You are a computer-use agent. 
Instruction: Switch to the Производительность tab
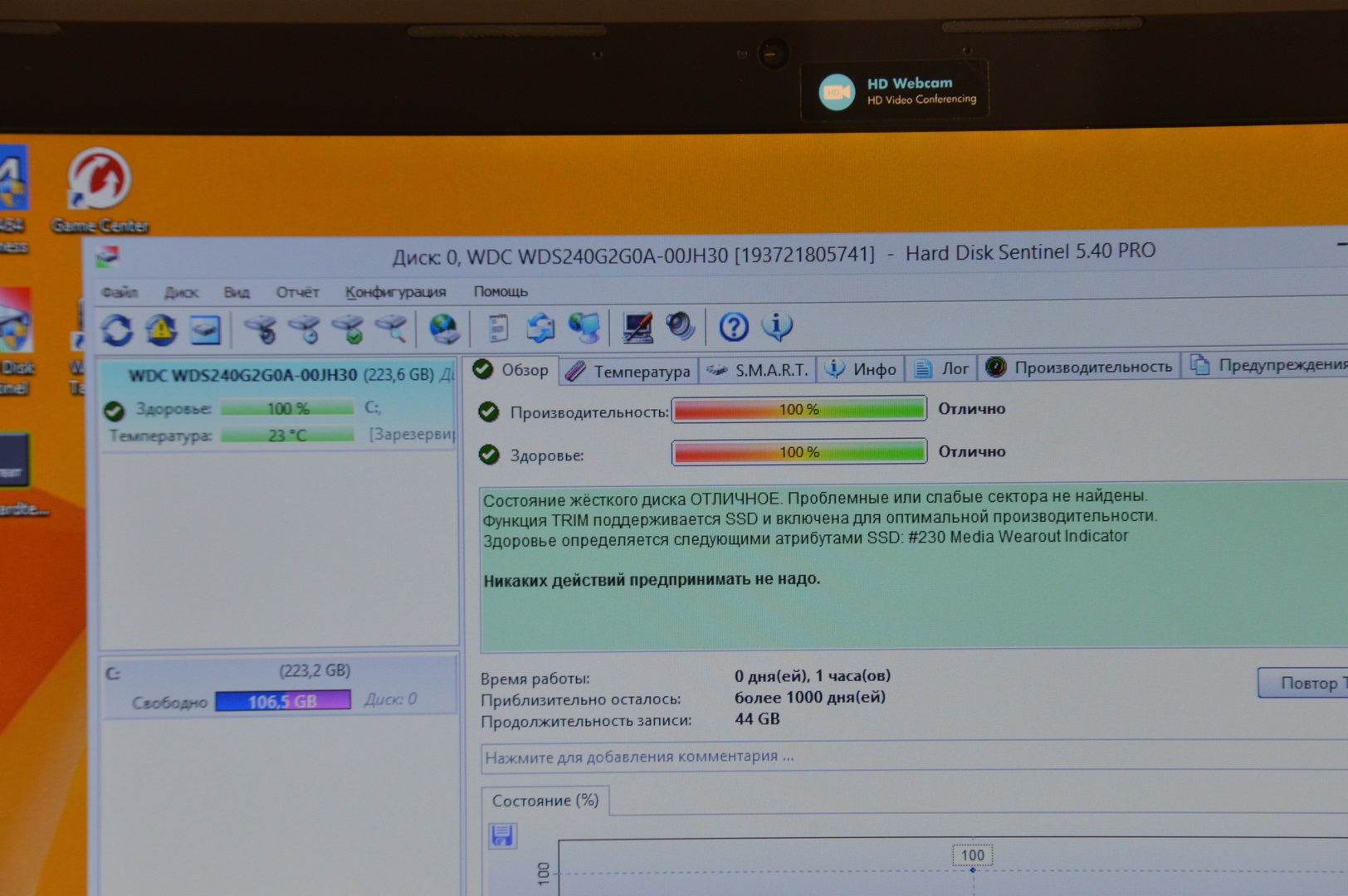tap(1079, 367)
